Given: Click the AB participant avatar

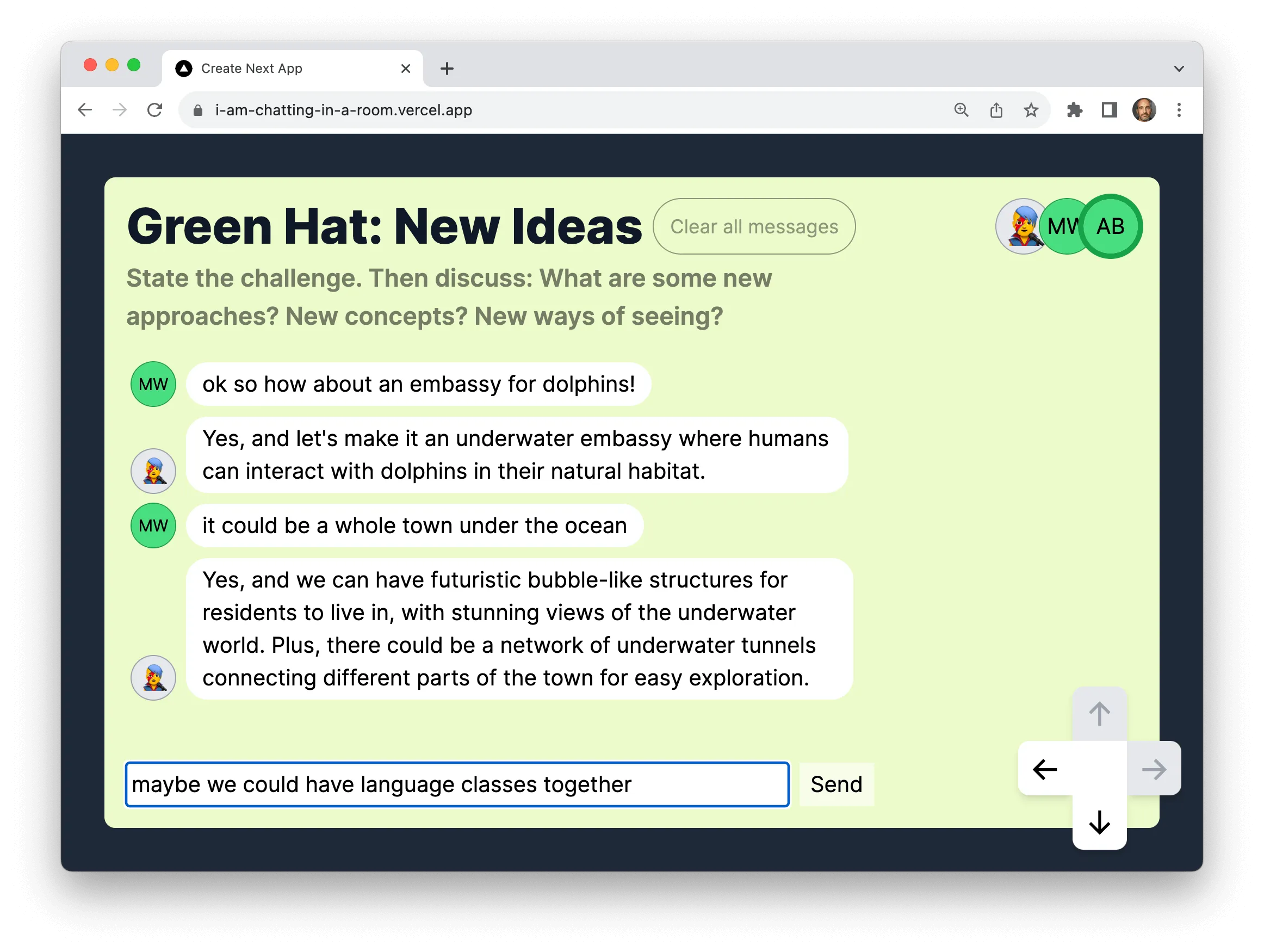Looking at the screenshot, I should pos(1111,226).
